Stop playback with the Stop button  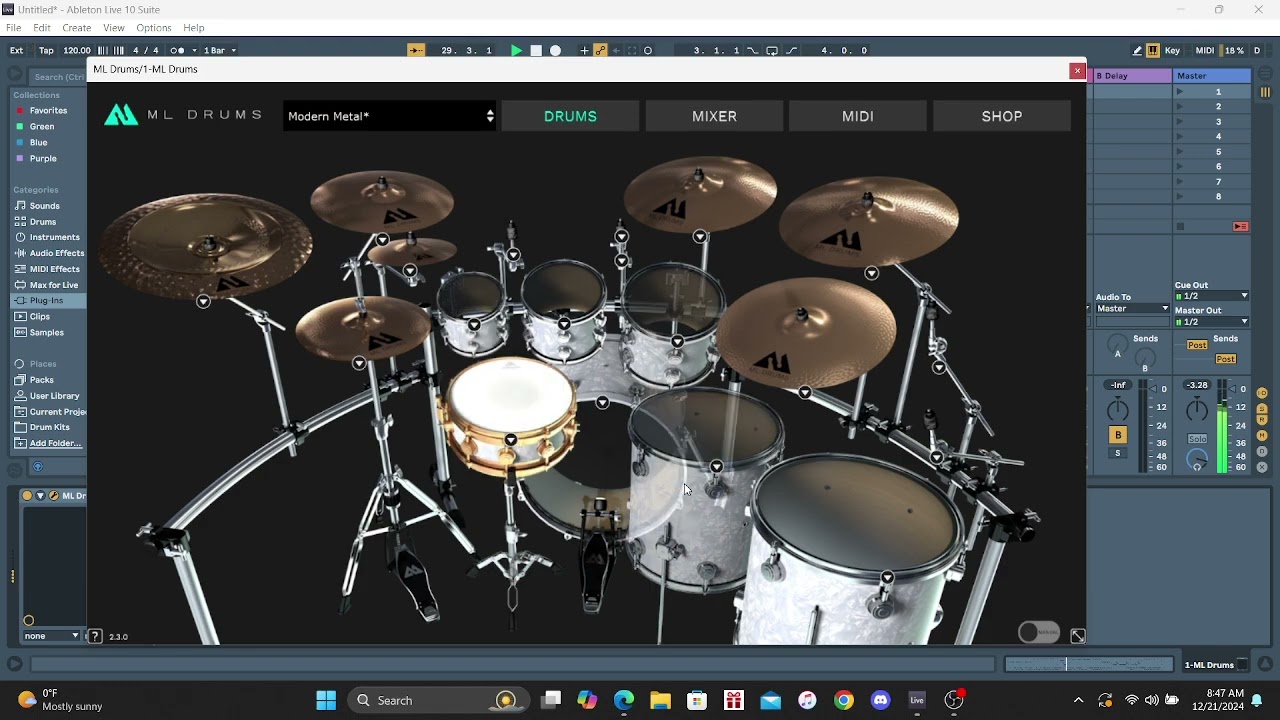536,50
